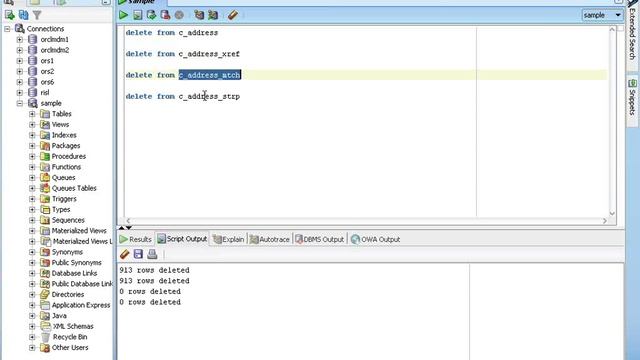Select the Triggers folder in tree

[x=64, y=199]
